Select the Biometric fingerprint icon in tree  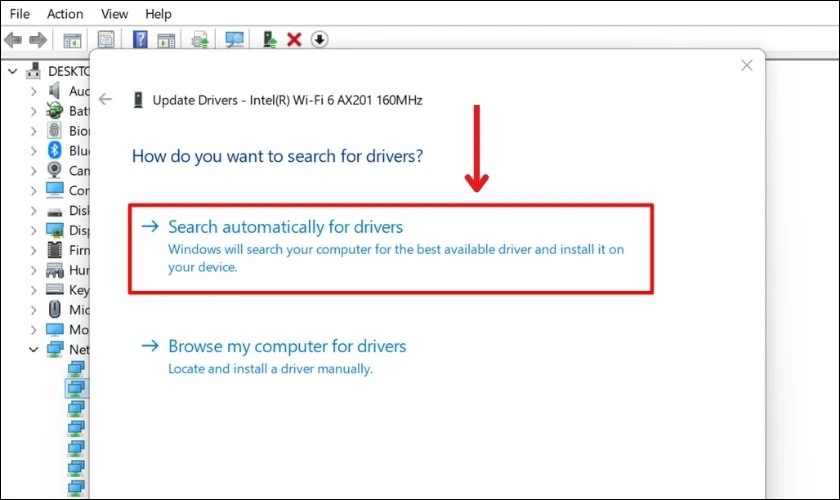click(x=55, y=130)
